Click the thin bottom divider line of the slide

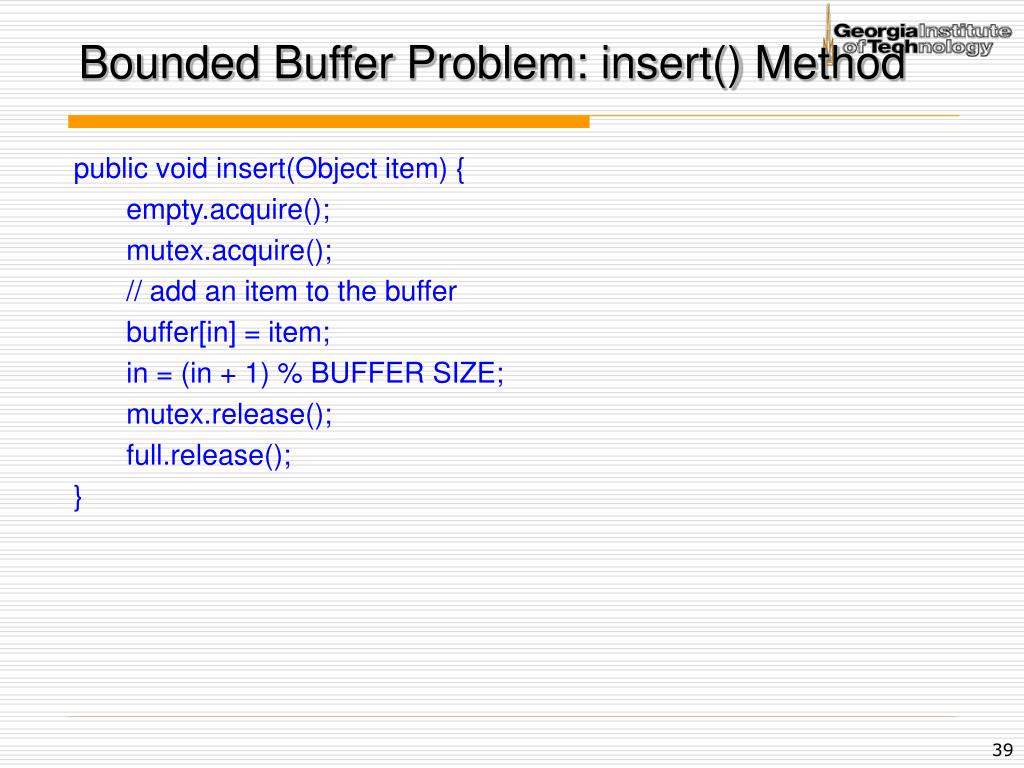(x=513, y=717)
